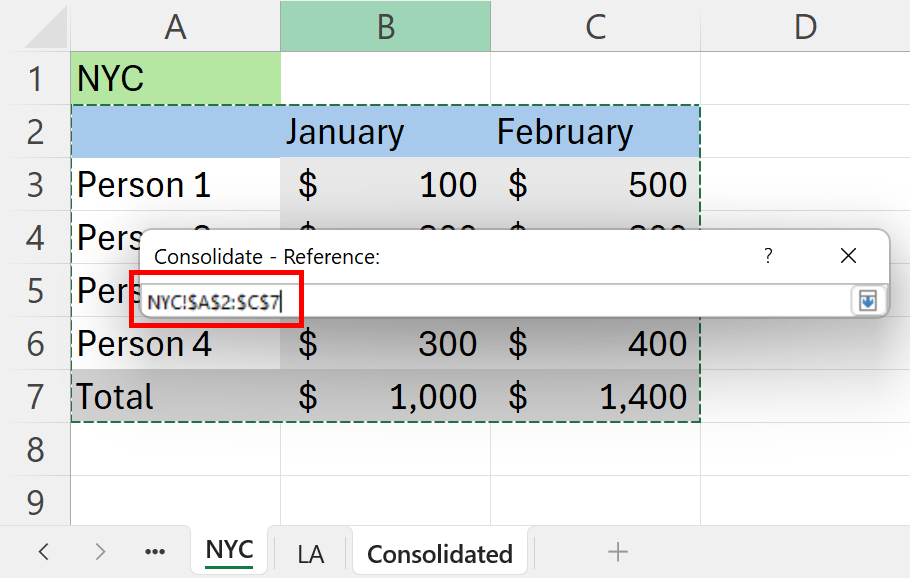
Task: Select the Total 1,400 cell
Action: tap(595, 396)
